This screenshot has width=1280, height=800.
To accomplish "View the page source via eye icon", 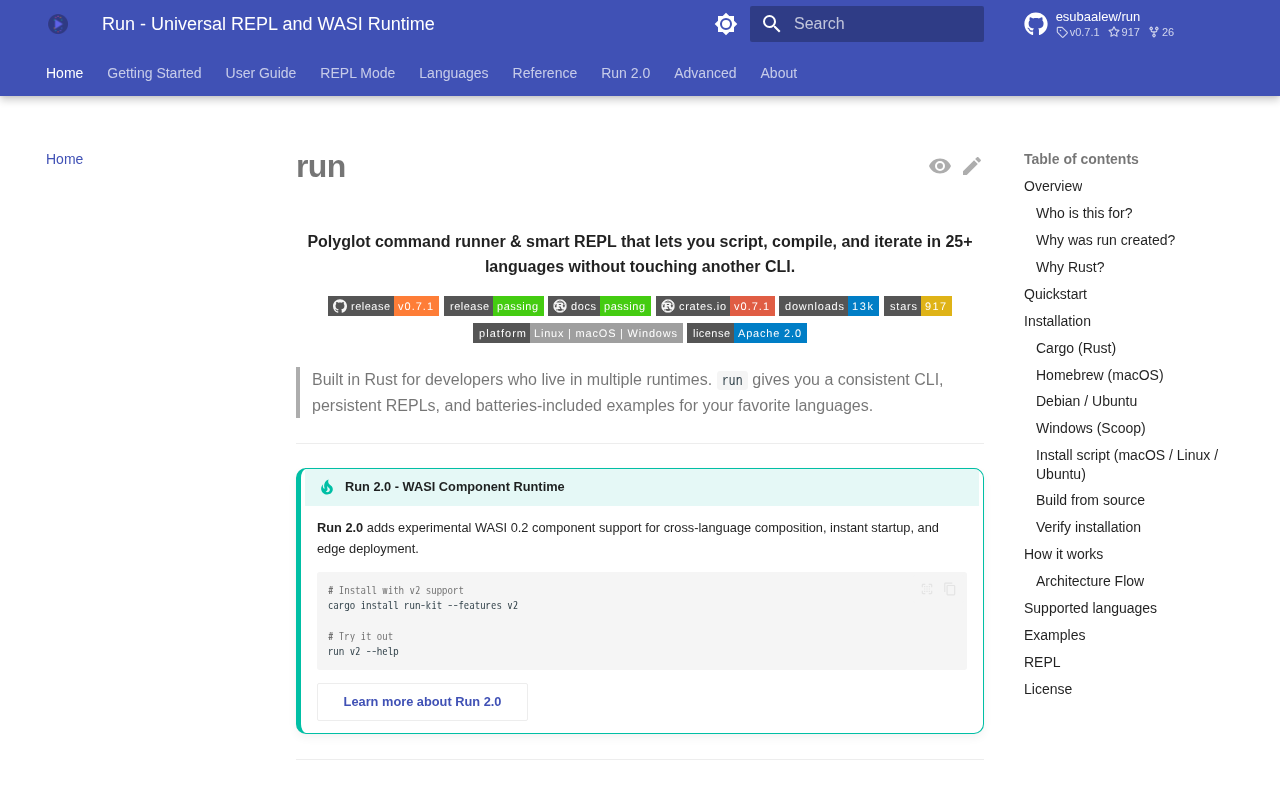I will pyautogui.click(x=939, y=166).
